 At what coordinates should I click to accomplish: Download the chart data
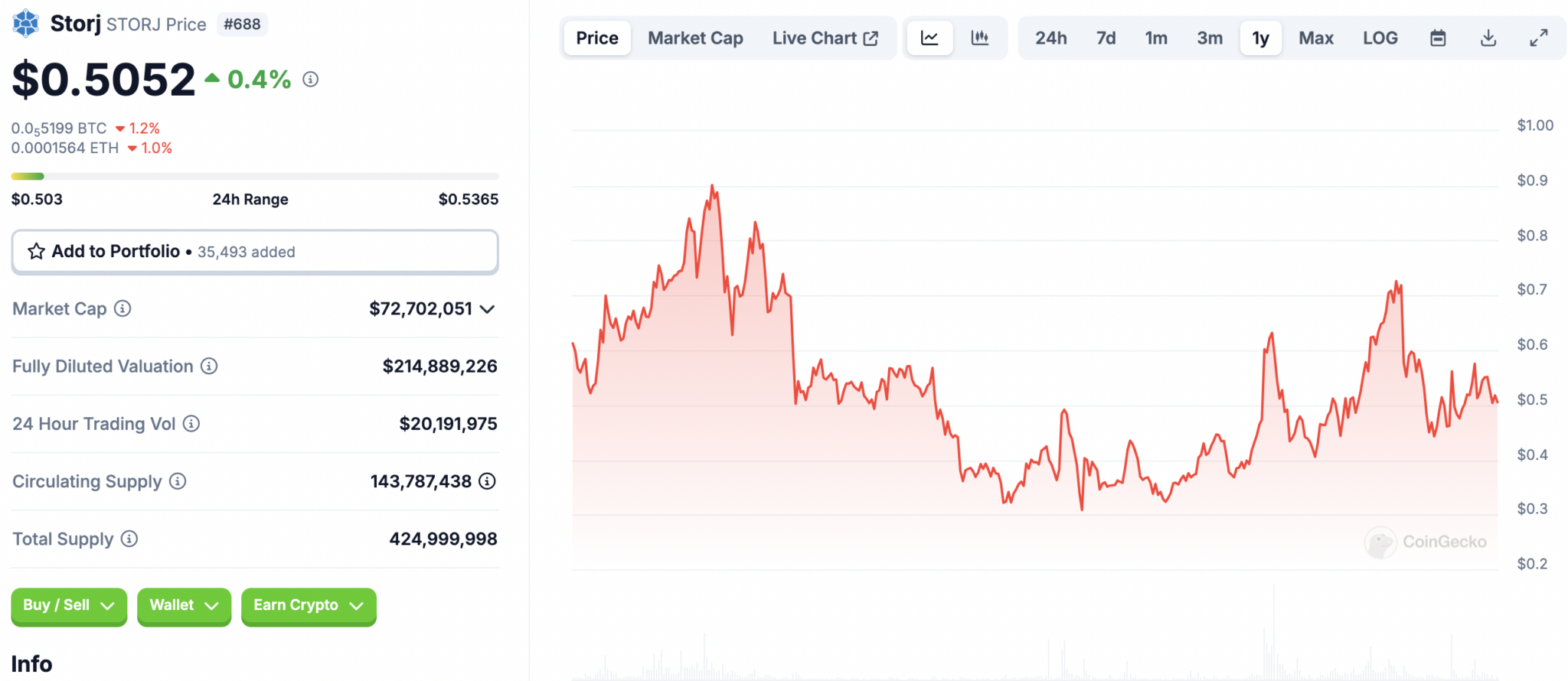(x=1488, y=37)
